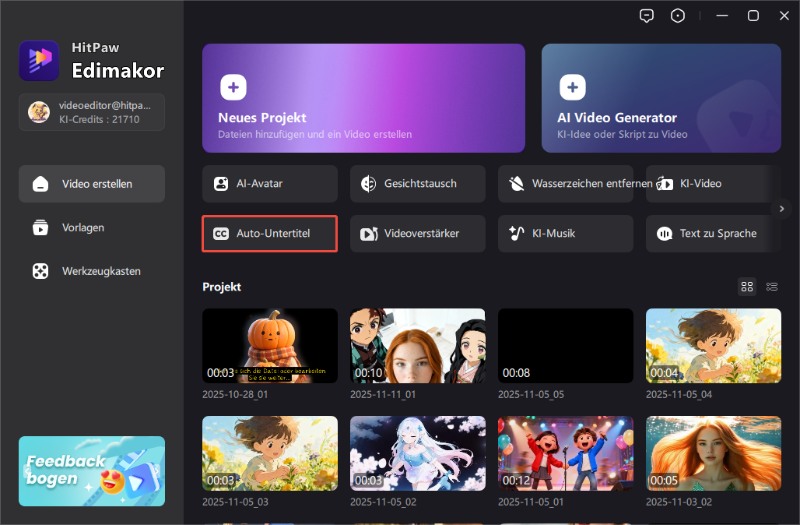The width and height of the screenshot is (800, 525).
Task: Open the KI-Musik tool
Action: [566, 234]
